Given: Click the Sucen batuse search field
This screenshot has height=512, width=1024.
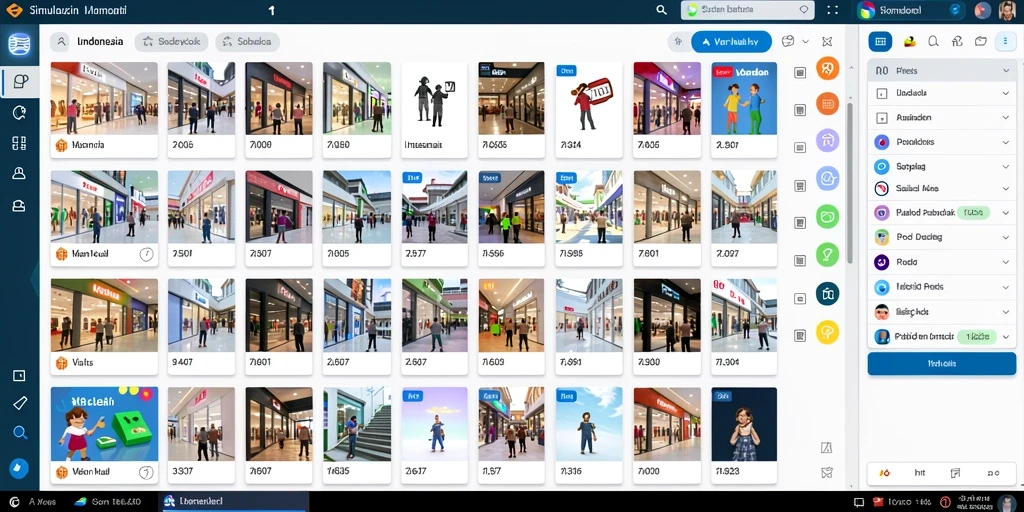Looking at the screenshot, I should [748, 10].
